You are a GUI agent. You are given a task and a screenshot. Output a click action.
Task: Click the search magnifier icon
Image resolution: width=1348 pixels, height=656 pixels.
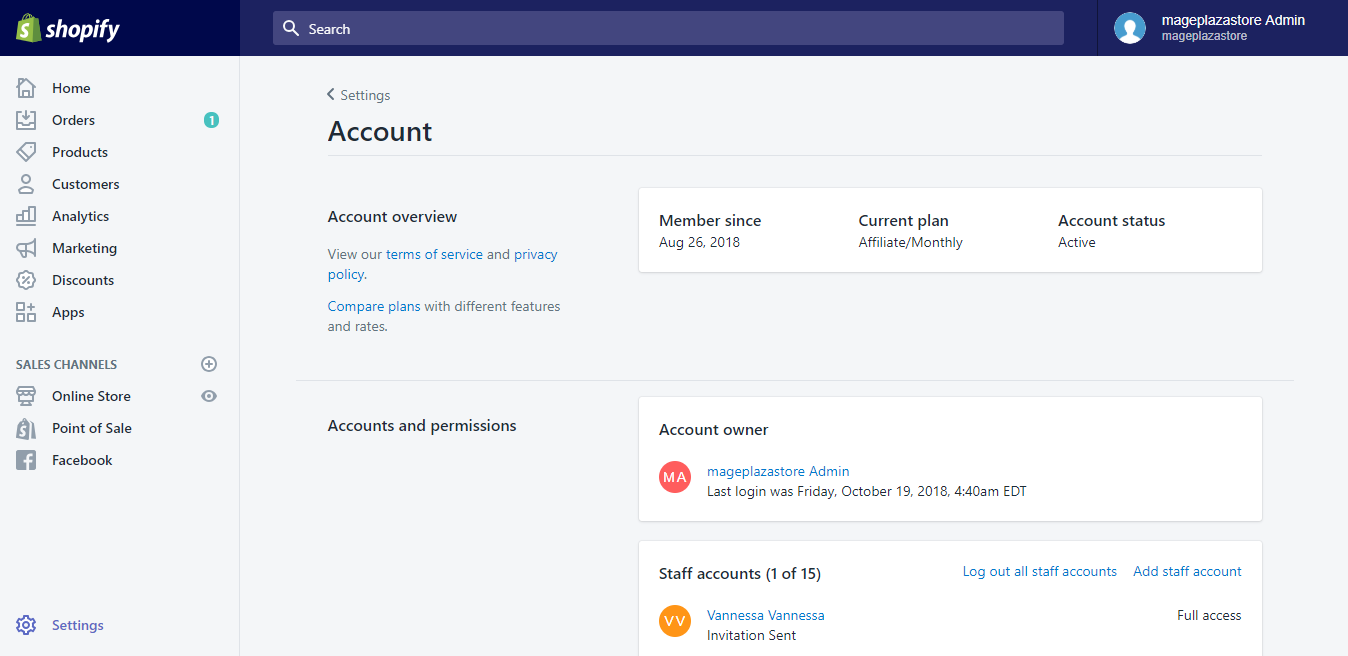291,28
